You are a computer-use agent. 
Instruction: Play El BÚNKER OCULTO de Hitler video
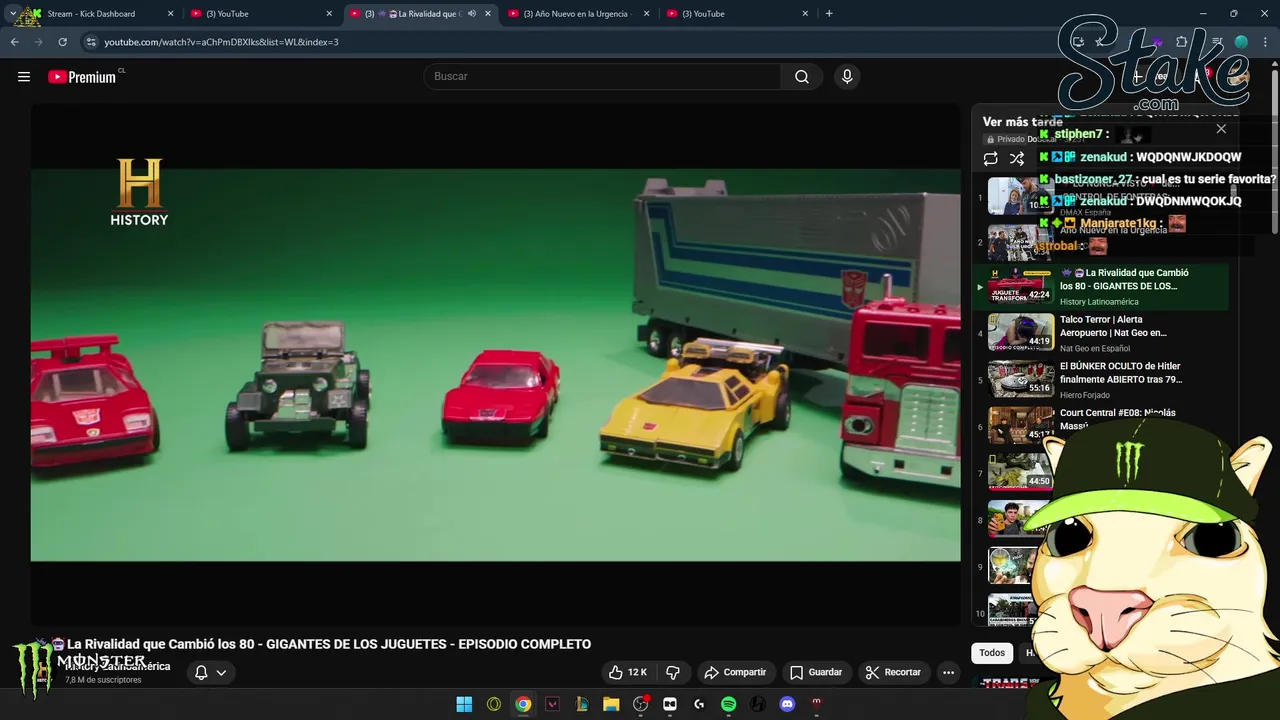(1121, 373)
